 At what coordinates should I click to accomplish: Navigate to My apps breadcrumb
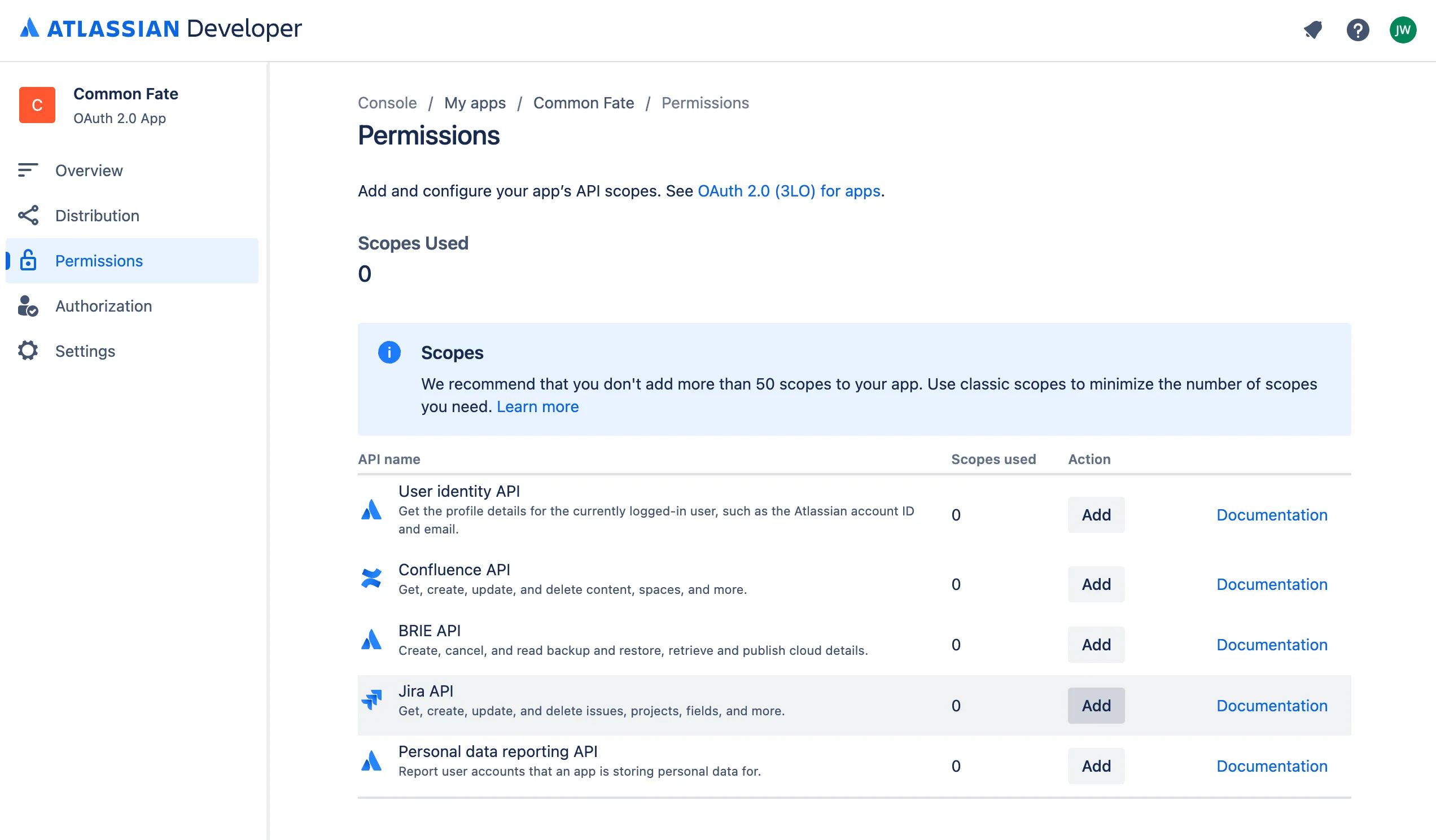[x=475, y=103]
